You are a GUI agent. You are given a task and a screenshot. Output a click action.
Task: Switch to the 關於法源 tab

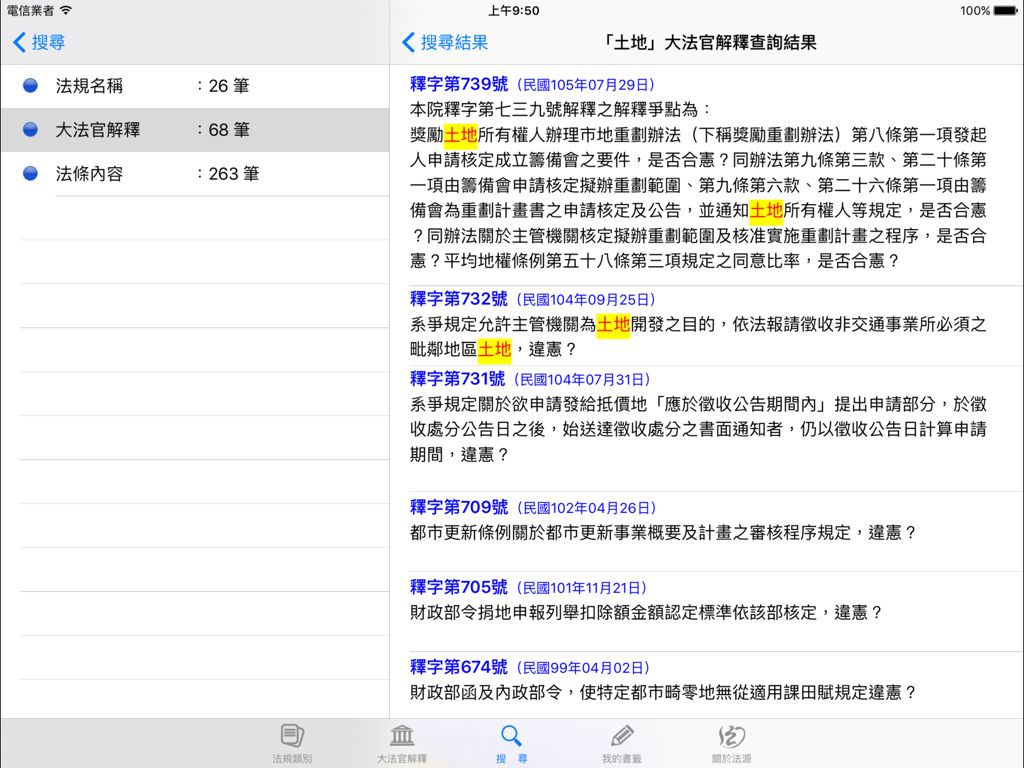coord(733,742)
